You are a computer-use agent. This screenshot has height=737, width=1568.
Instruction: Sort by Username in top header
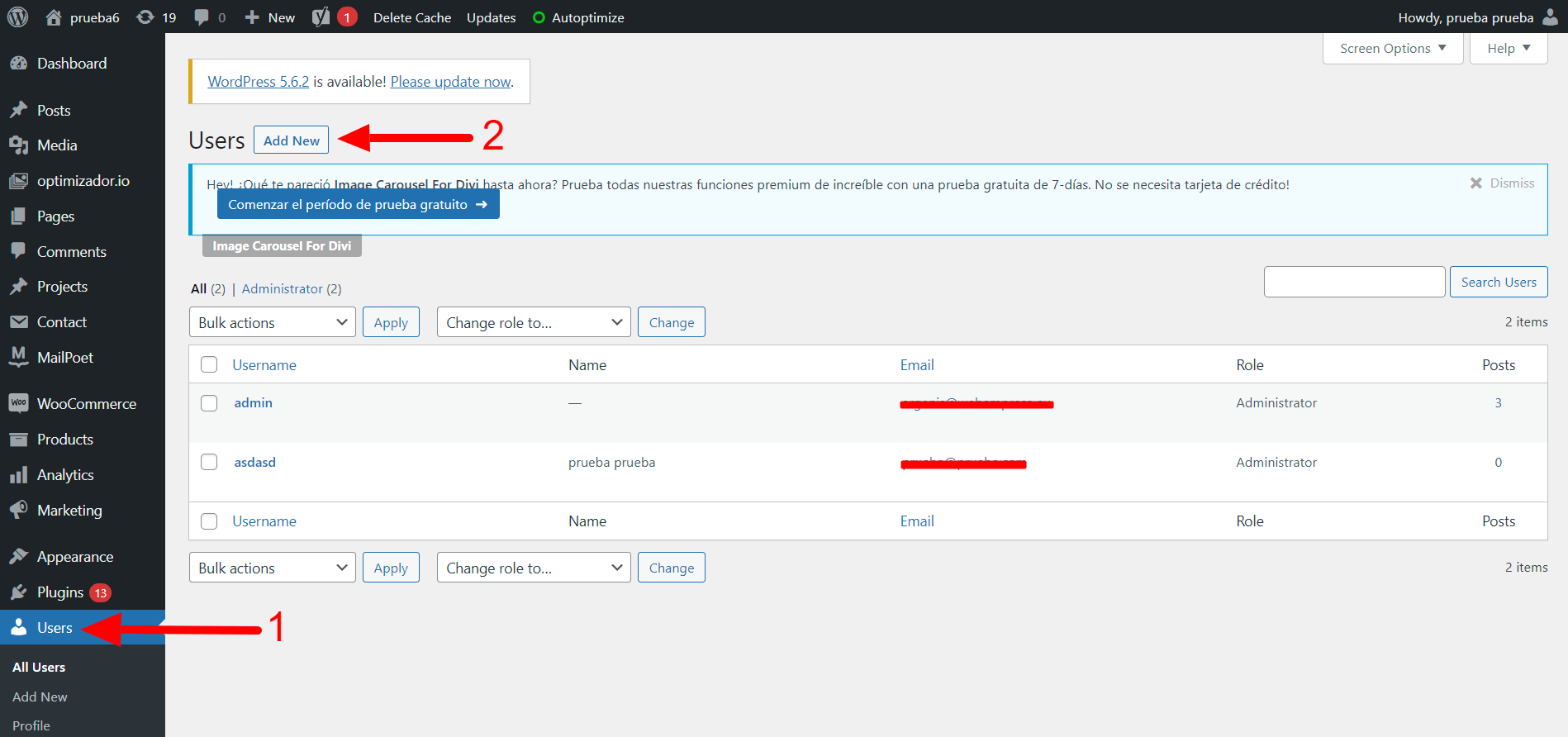264,365
